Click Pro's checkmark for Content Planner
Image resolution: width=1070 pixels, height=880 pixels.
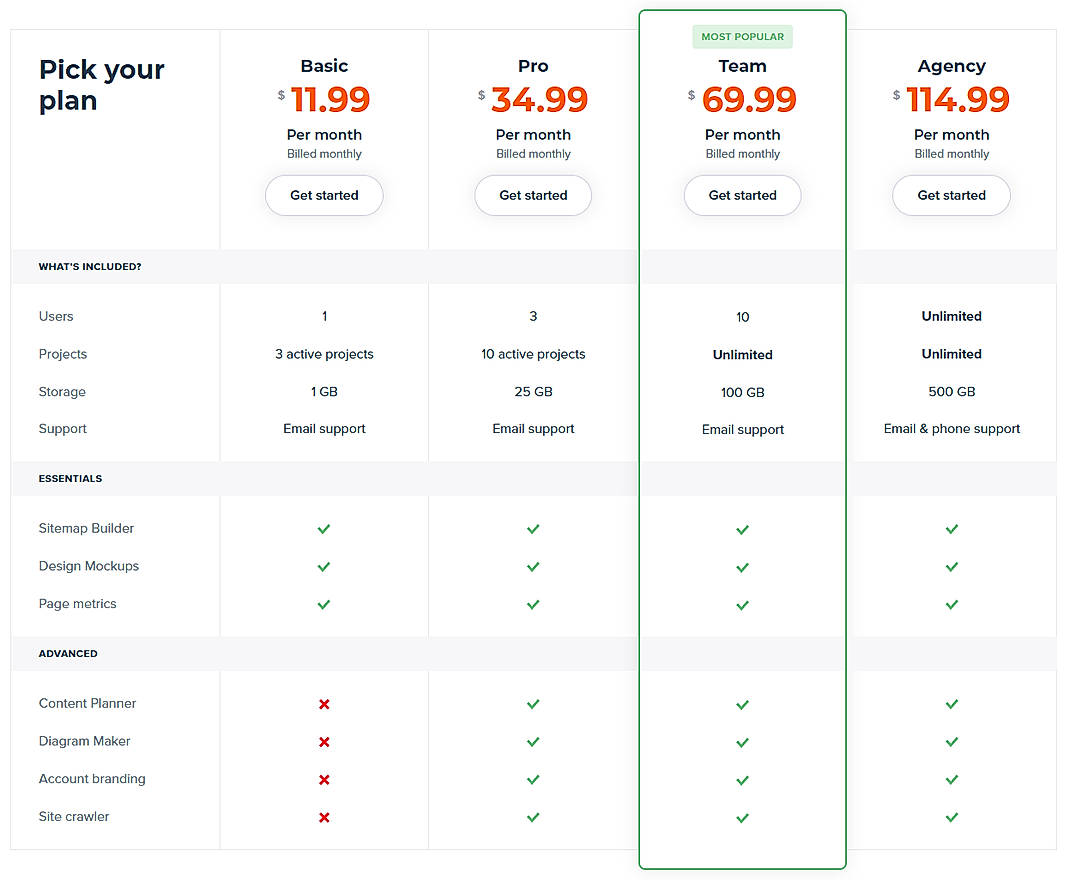(533, 703)
